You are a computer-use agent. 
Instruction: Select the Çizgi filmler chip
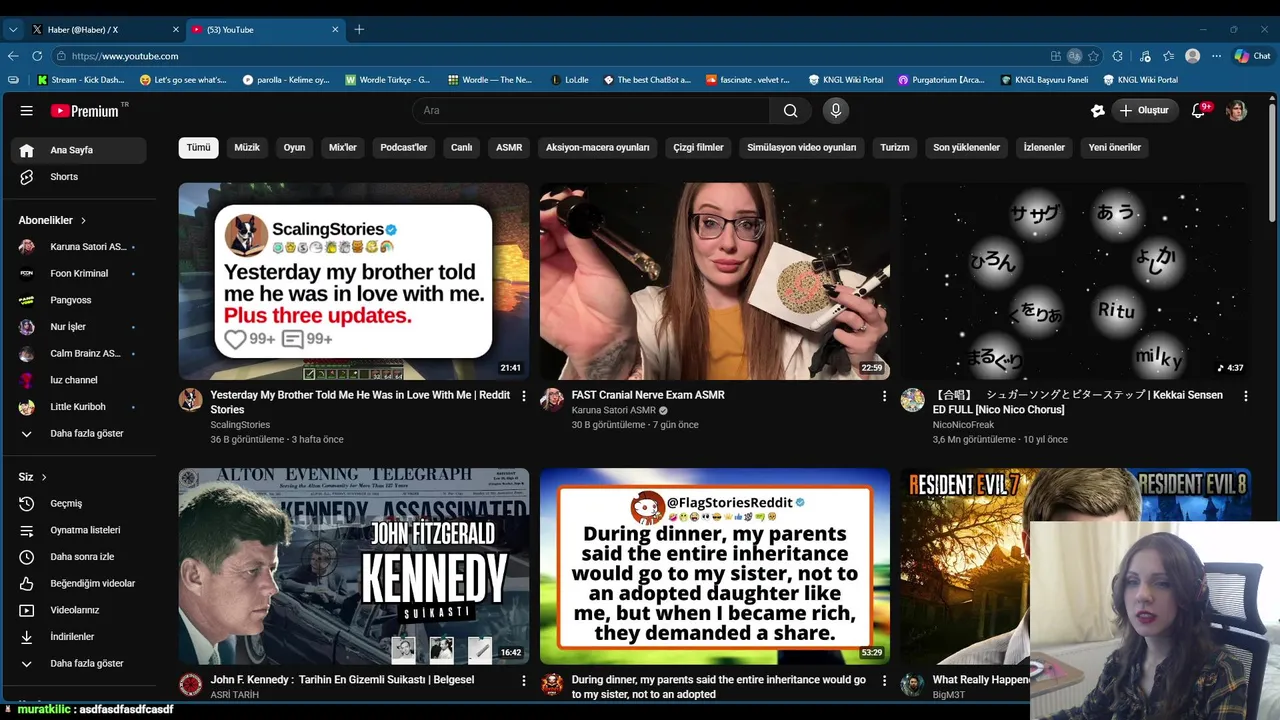698,148
